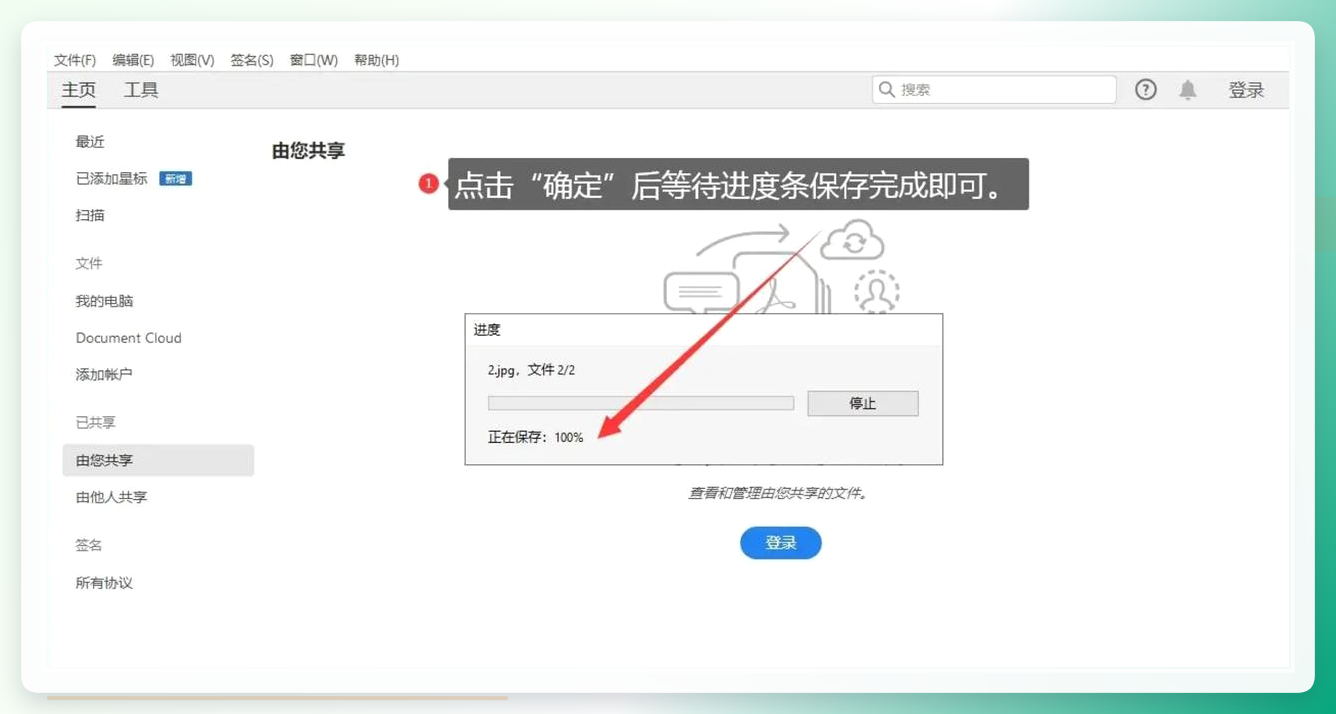This screenshot has width=1336, height=714.
Task: Click the 2.jpg，文件 2/2 text
Action: tap(531, 370)
